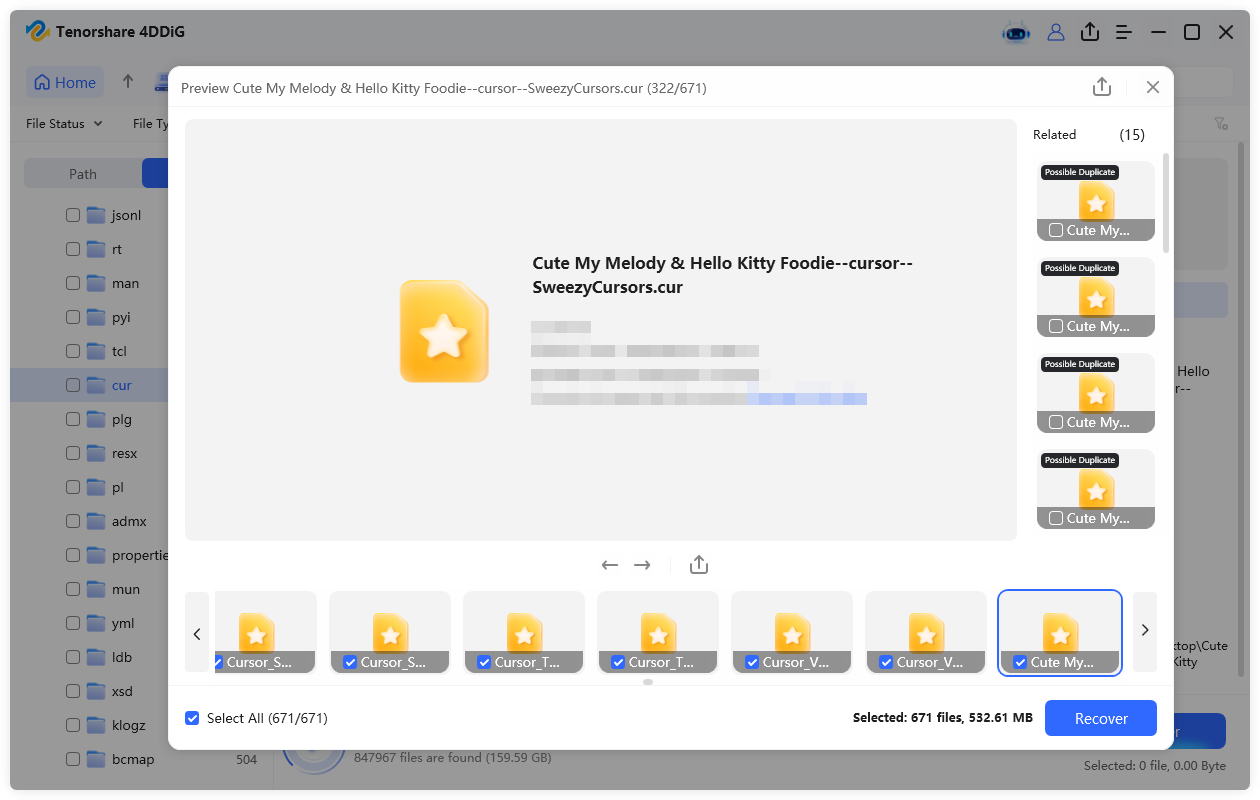
Task: Click the filter funnel icon in the main window
Action: 1221,123
